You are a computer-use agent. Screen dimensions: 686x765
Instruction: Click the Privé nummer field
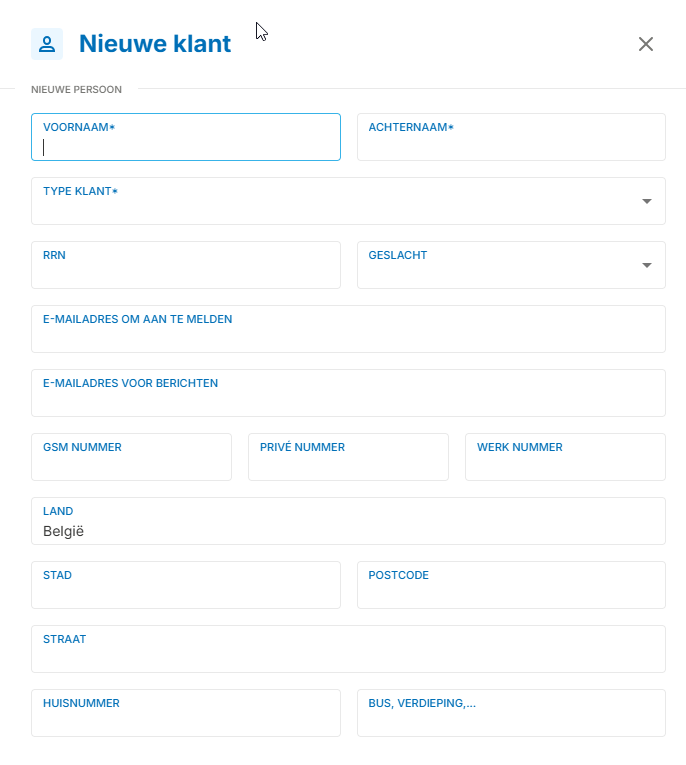[348, 457]
